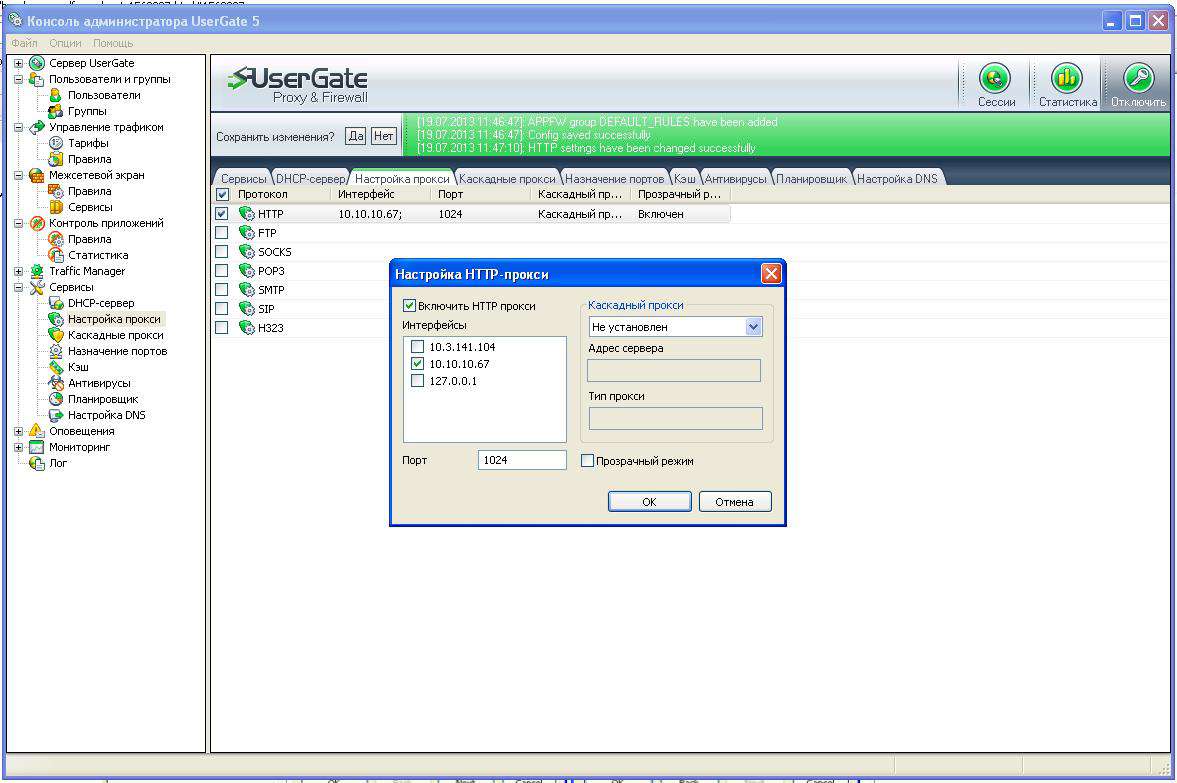Click the HTTP protocol row icon
The height and width of the screenshot is (783, 1177).
[246, 214]
